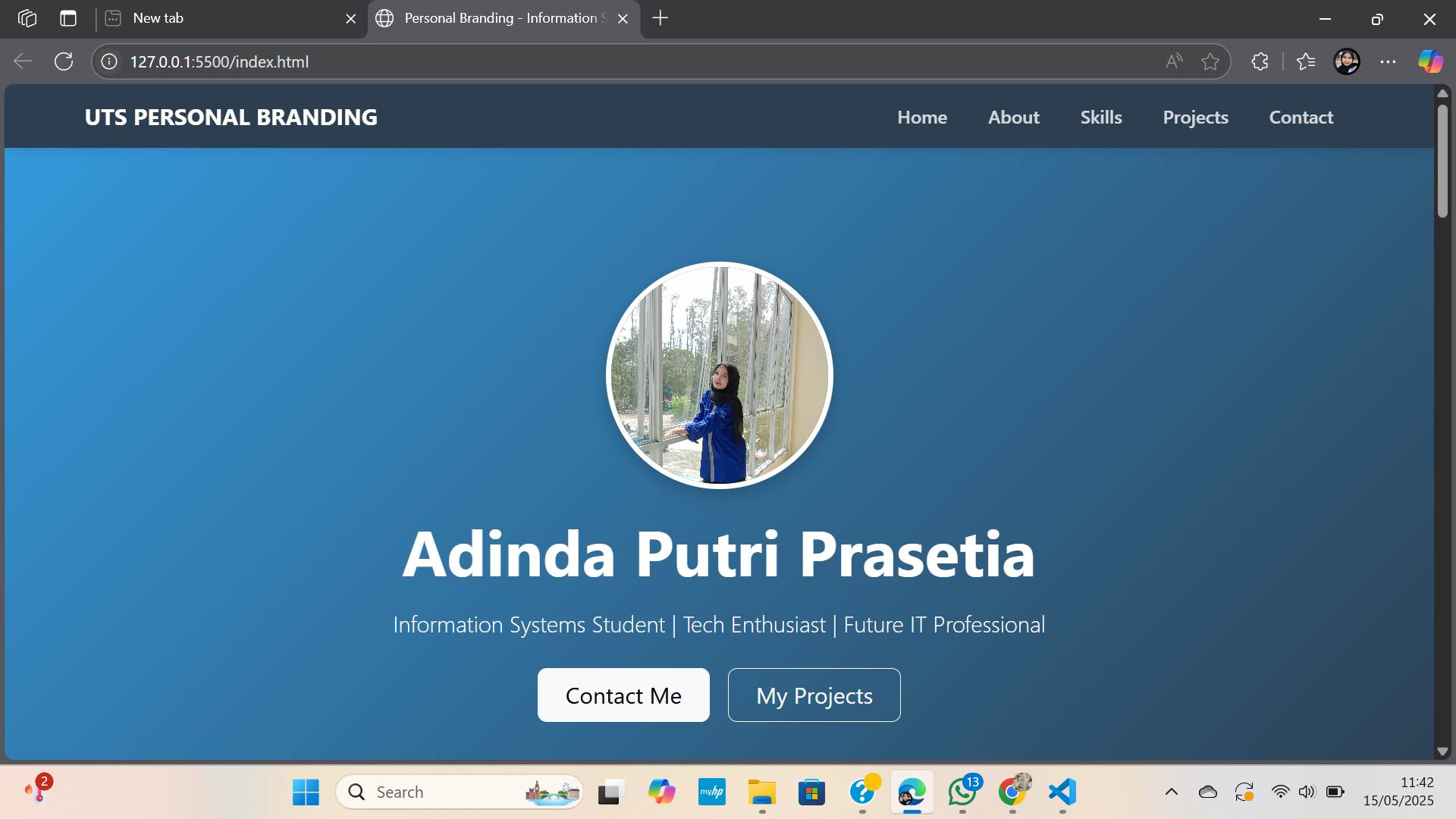Open browser Extensions puzzle icon
Screen dimensions: 1456x819
click(x=1260, y=61)
